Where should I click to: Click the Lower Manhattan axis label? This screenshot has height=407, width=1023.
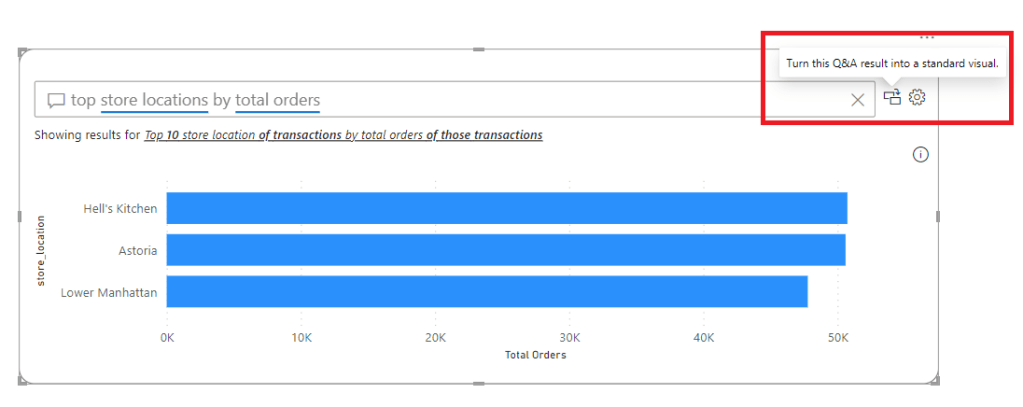[x=109, y=292]
